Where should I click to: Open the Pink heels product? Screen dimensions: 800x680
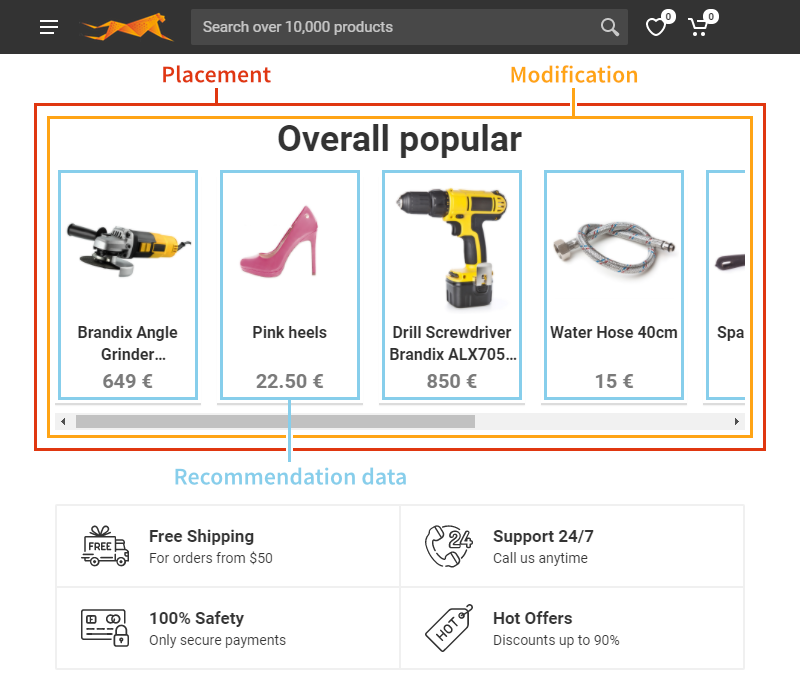pyautogui.click(x=289, y=285)
